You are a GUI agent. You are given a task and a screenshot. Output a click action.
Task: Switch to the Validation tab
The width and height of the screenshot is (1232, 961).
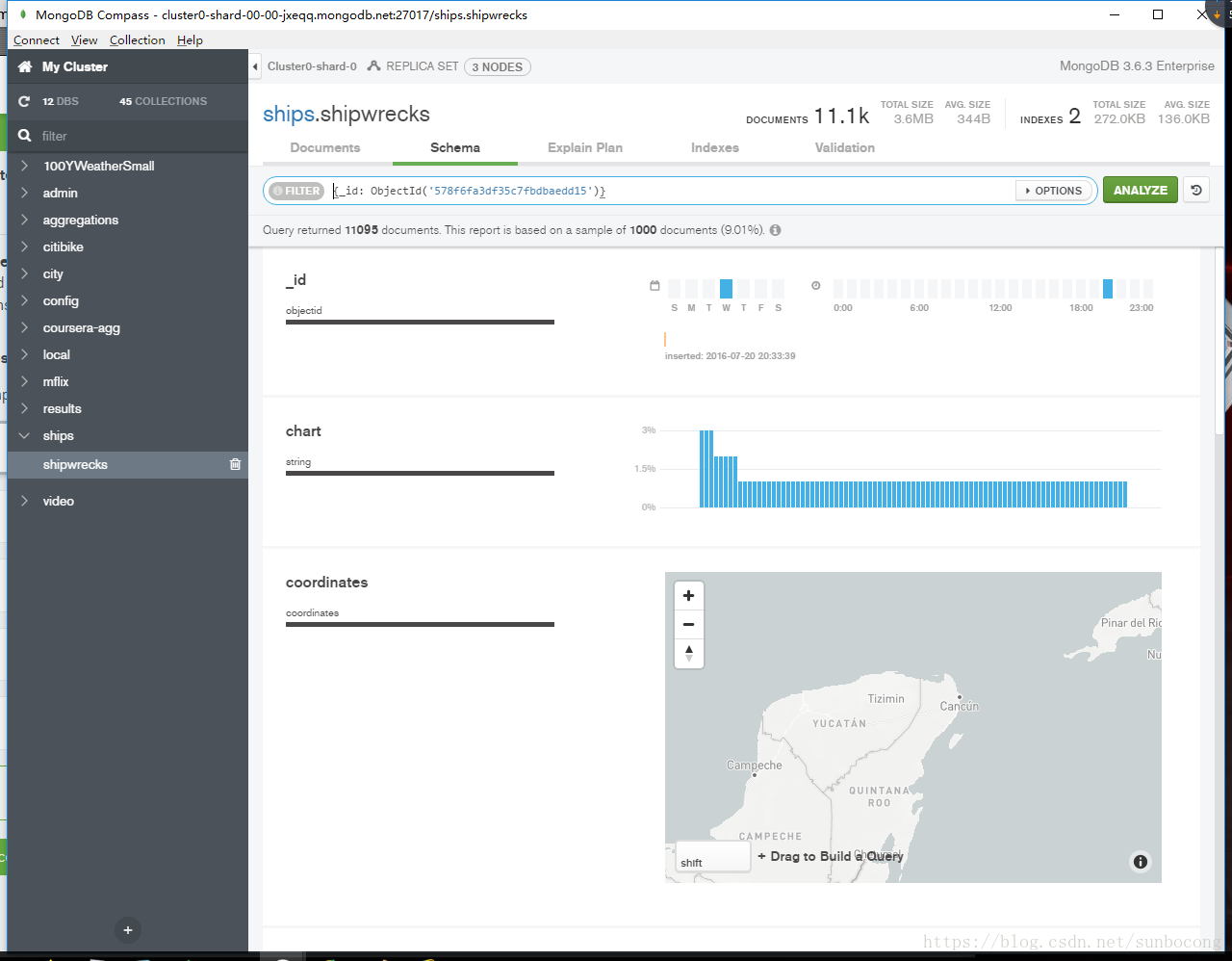845,147
